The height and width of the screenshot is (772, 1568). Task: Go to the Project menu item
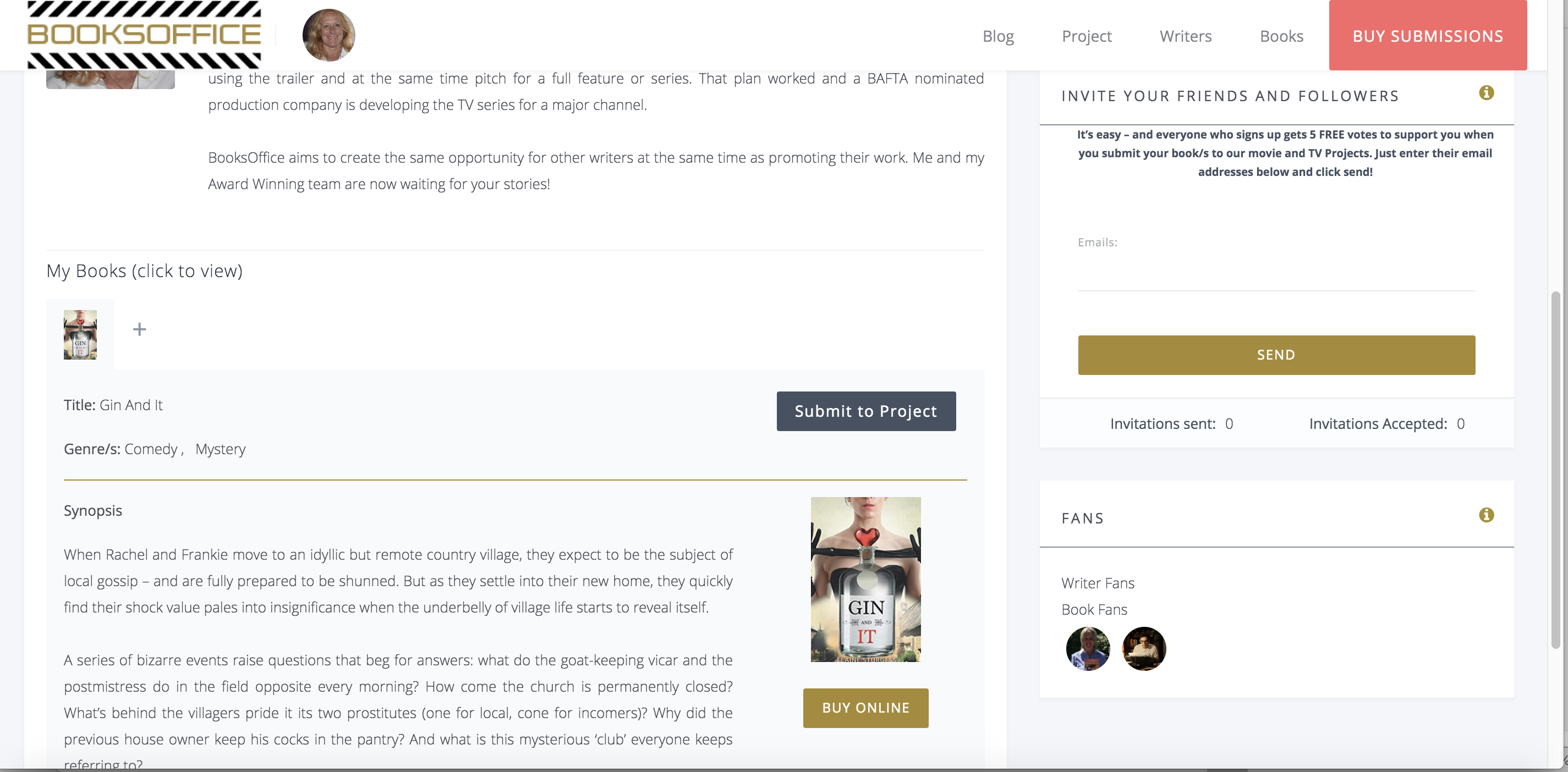tap(1087, 36)
